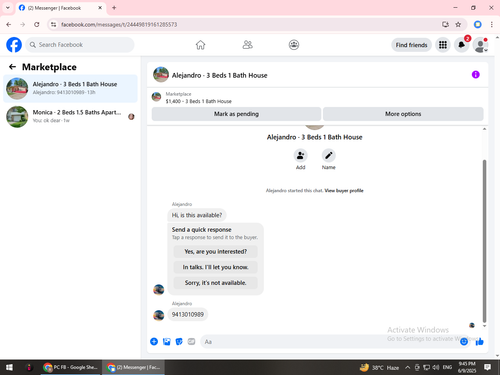Choose a sticker icon in composer
Screen dimensions: 500x375
179,341
